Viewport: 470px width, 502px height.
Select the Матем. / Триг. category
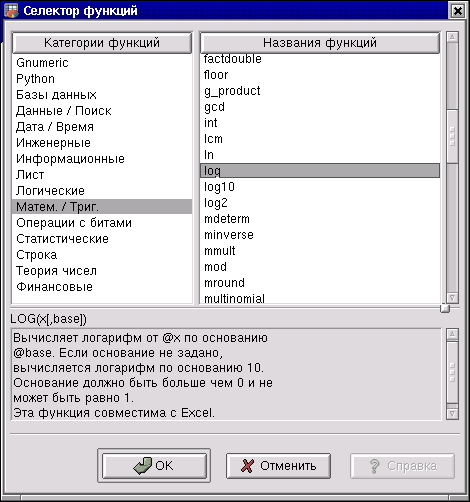tap(102, 207)
